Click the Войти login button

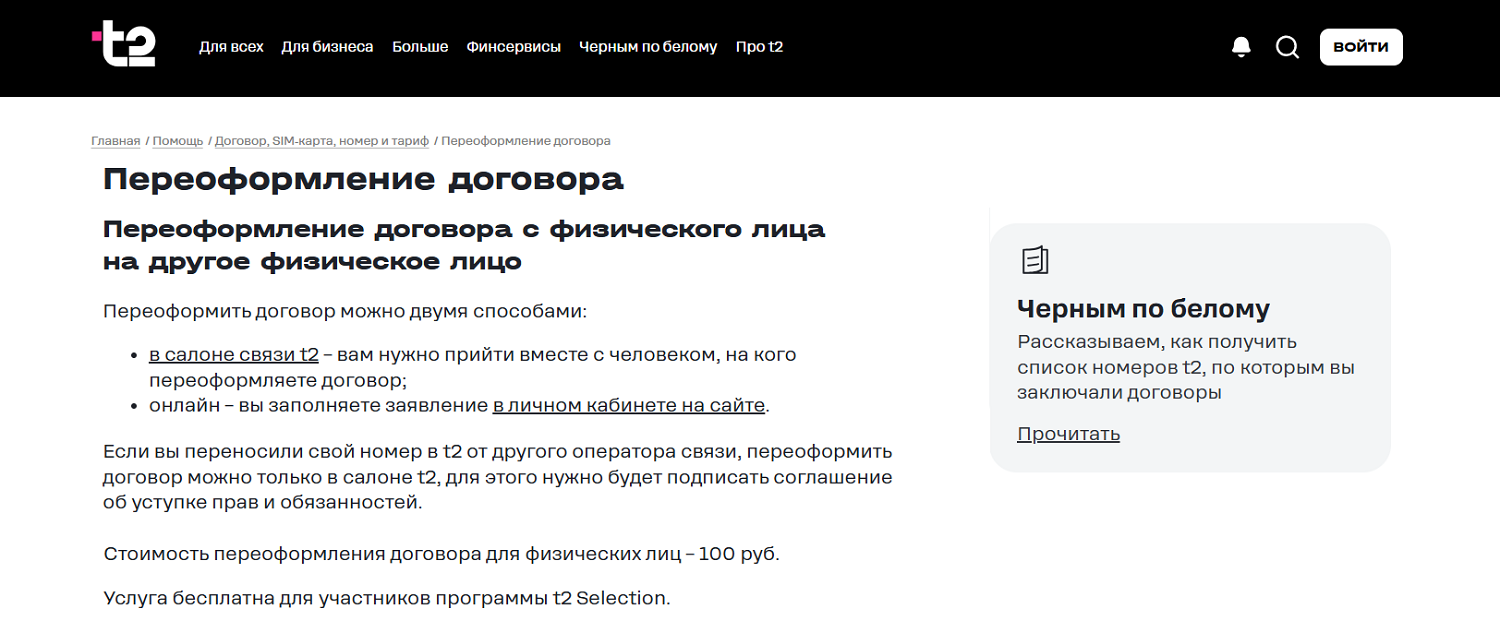click(x=1361, y=47)
